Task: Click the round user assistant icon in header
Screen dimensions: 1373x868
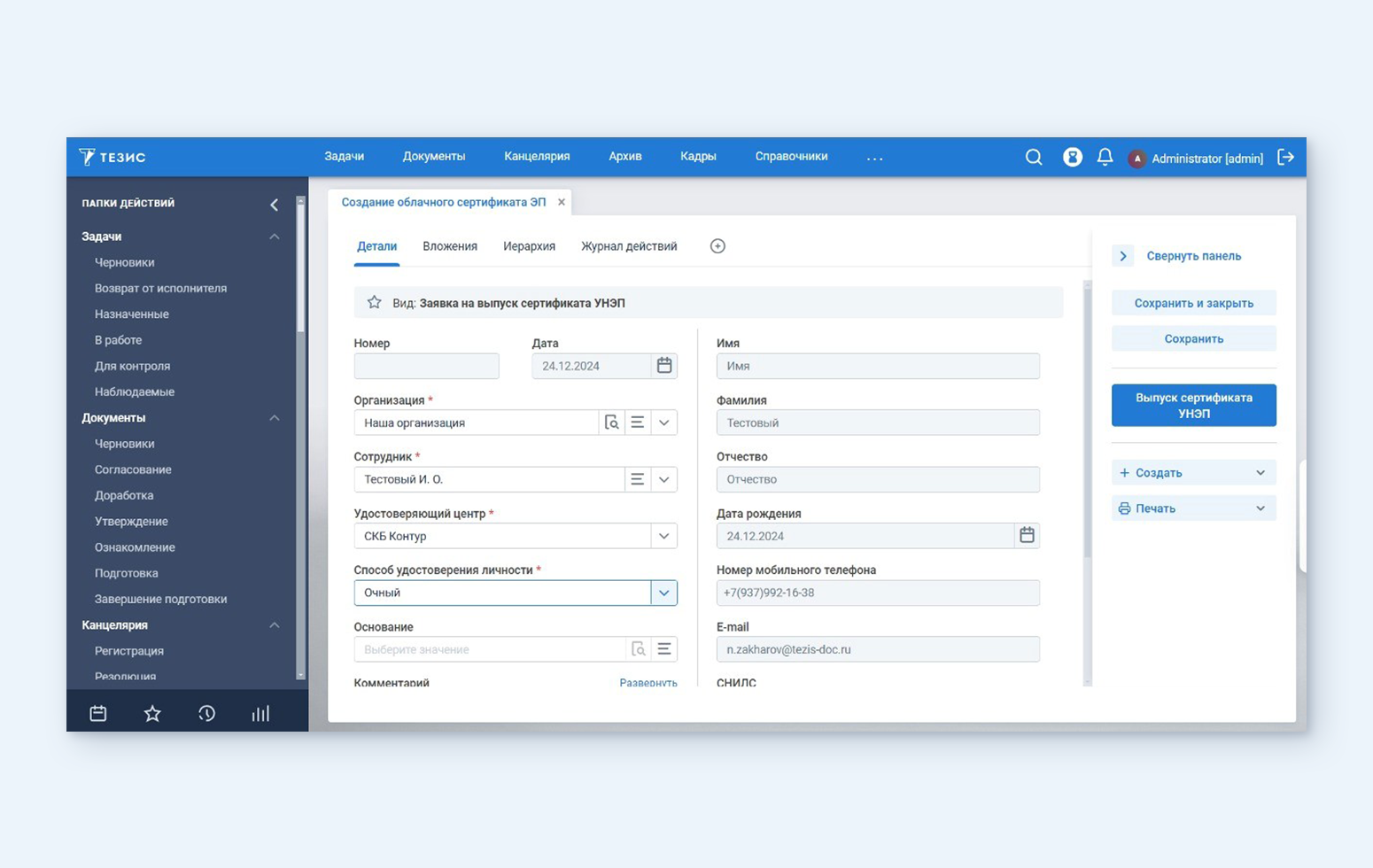Action: 1072,158
